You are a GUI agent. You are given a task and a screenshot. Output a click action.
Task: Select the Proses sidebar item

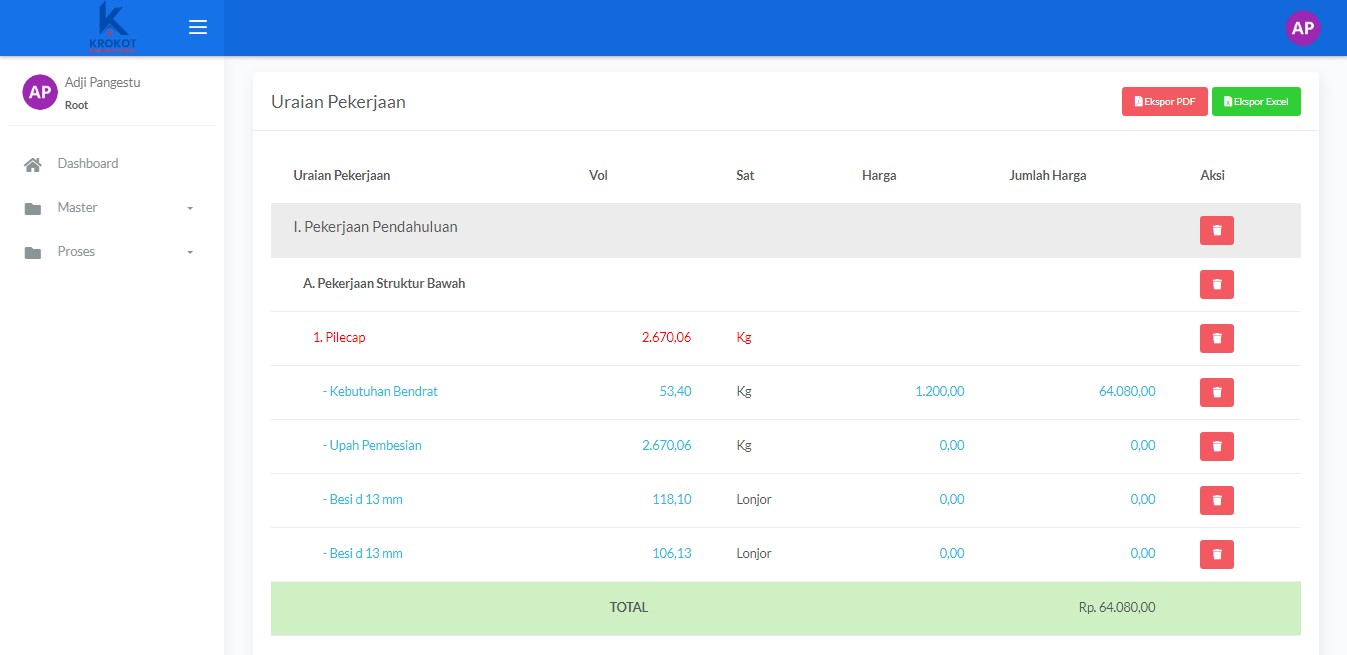tap(76, 251)
